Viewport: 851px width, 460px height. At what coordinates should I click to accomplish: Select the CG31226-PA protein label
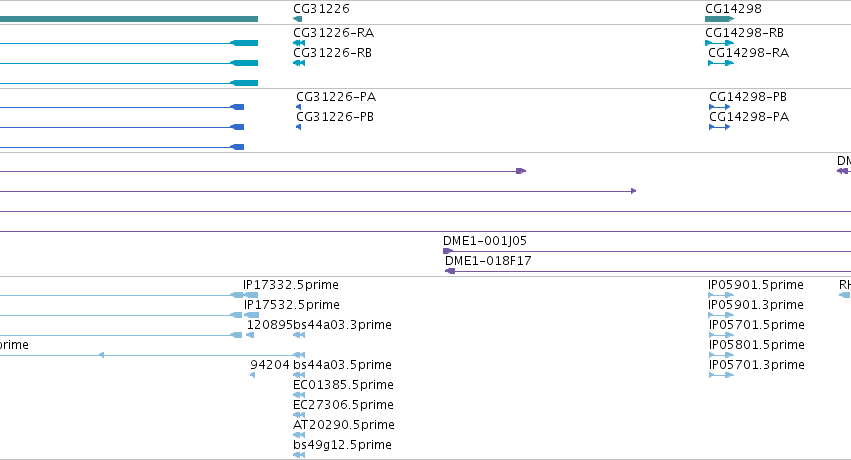coord(336,97)
